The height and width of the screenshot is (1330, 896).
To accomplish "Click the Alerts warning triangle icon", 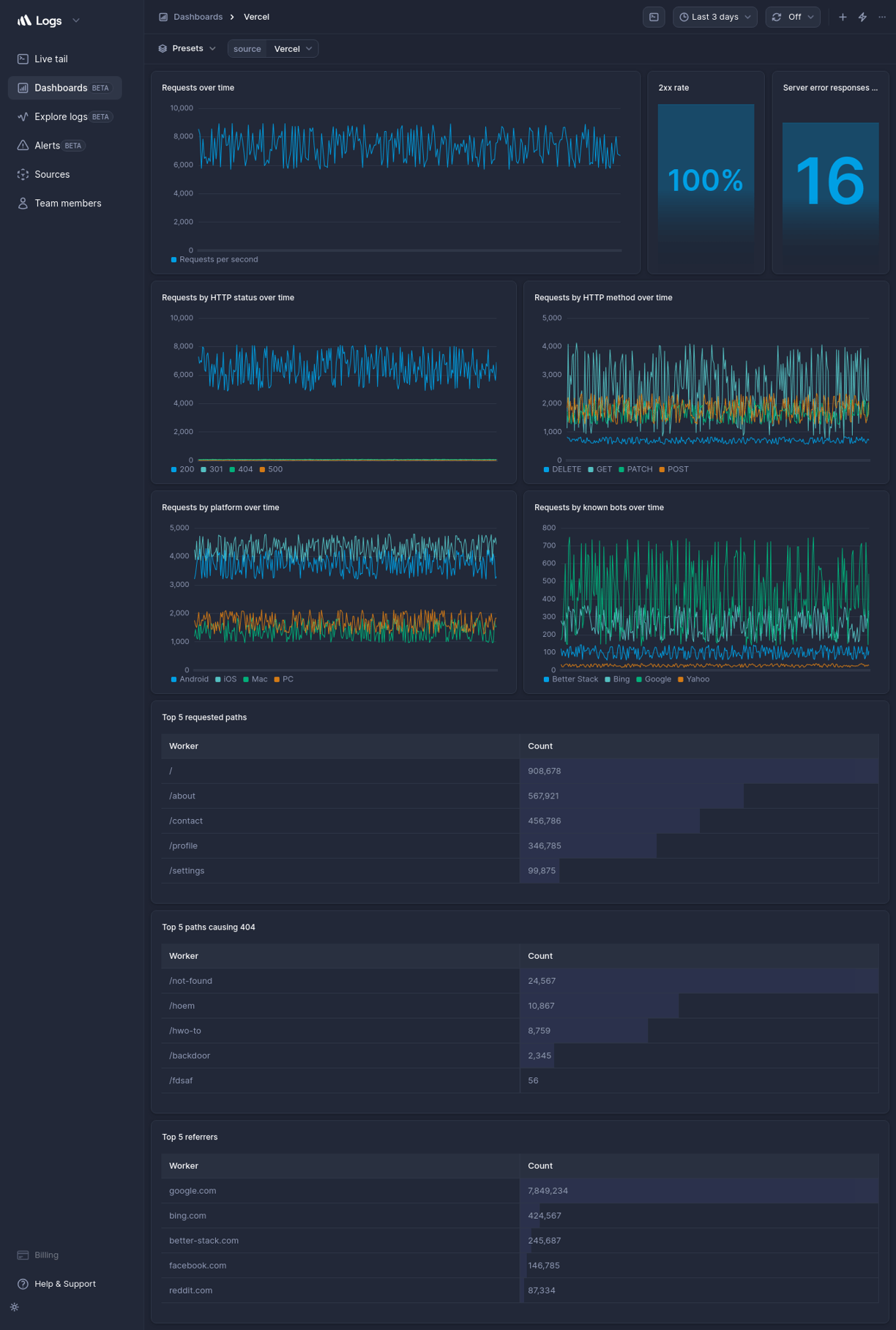I will (23, 146).
